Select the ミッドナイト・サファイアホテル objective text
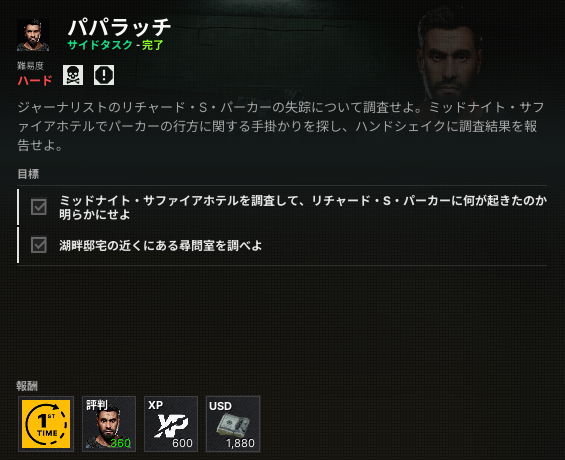The width and height of the screenshot is (565, 460). coord(303,207)
